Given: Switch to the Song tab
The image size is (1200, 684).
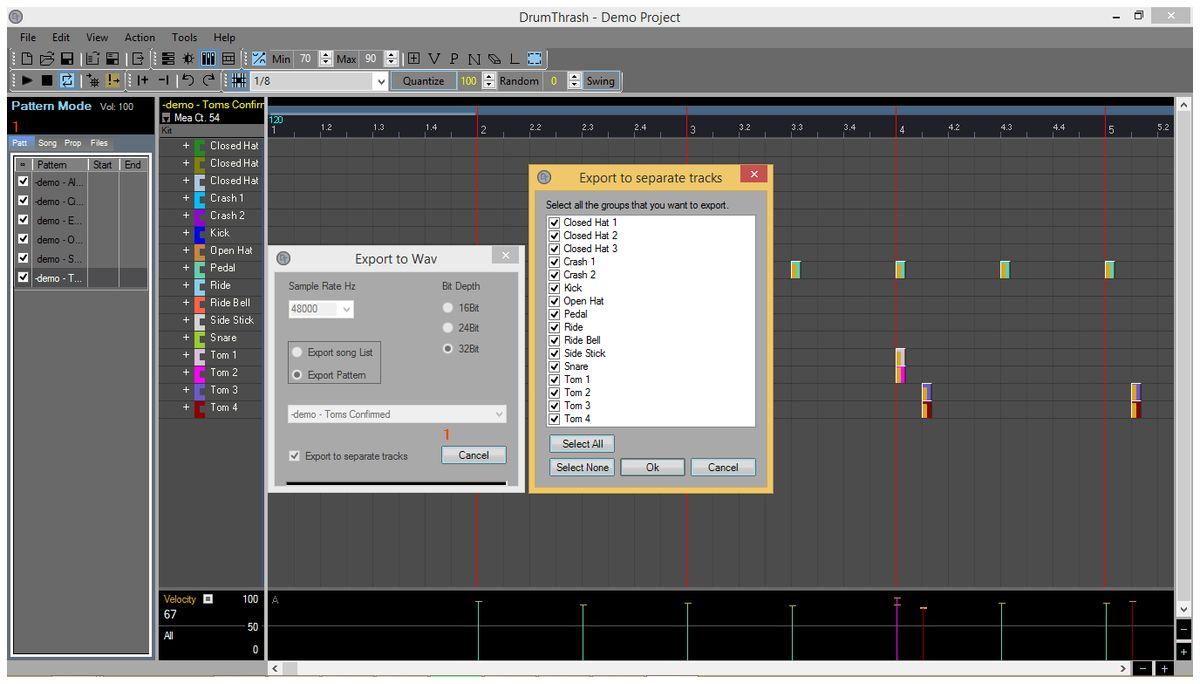Looking at the screenshot, I should pos(48,143).
